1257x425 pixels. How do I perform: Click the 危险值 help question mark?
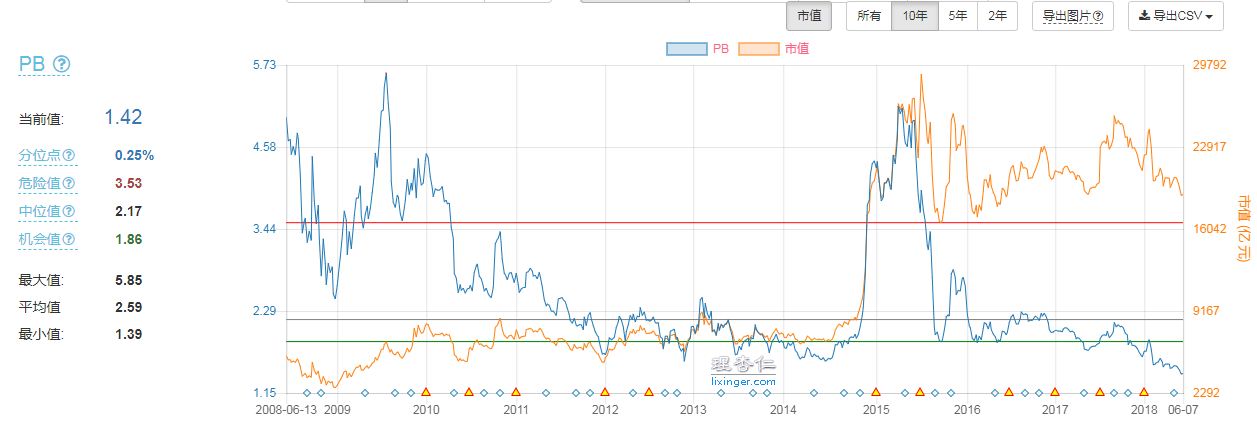click(69, 184)
